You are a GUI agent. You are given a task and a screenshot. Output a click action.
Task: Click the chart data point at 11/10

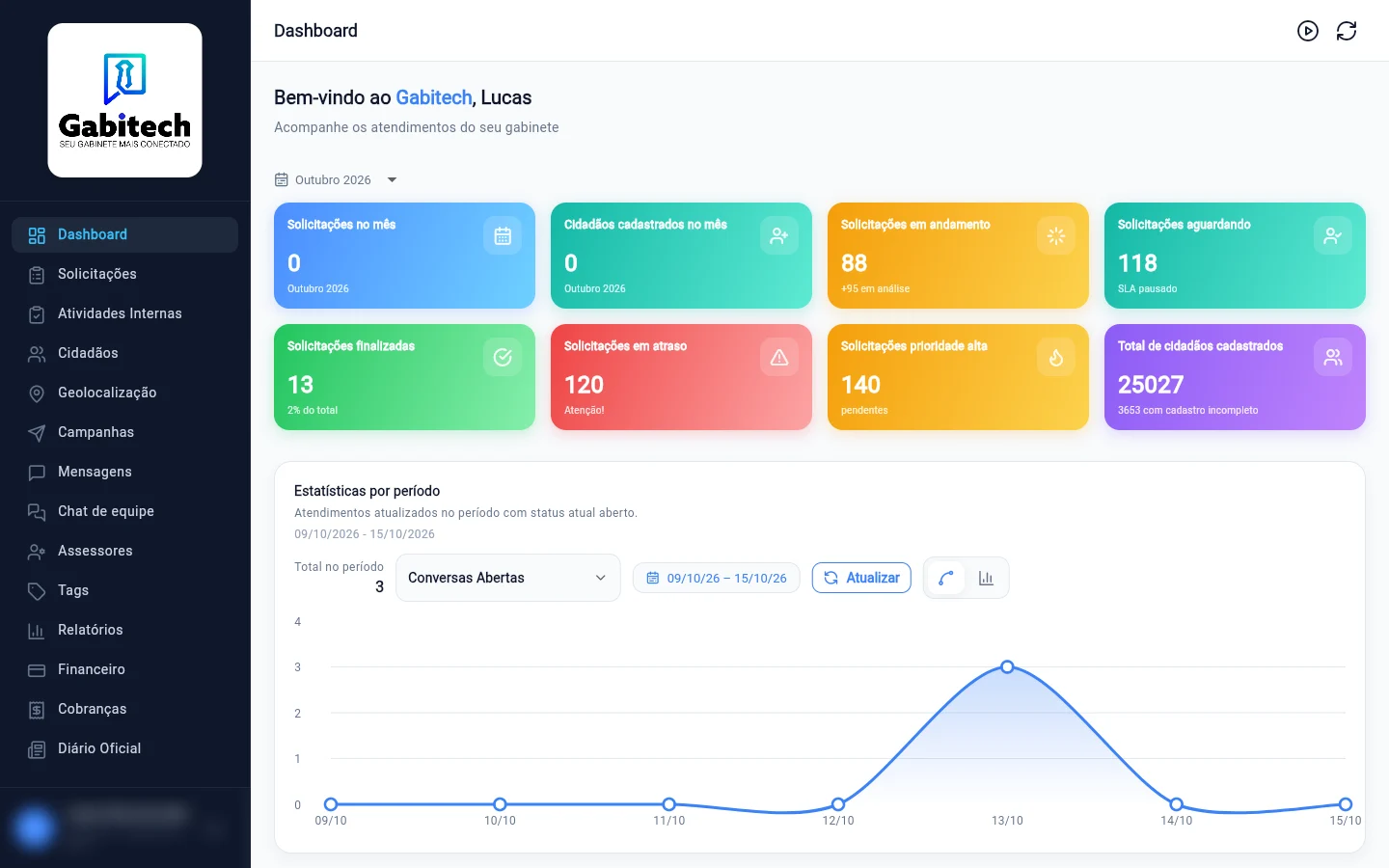pyautogui.click(x=669, y=804)
